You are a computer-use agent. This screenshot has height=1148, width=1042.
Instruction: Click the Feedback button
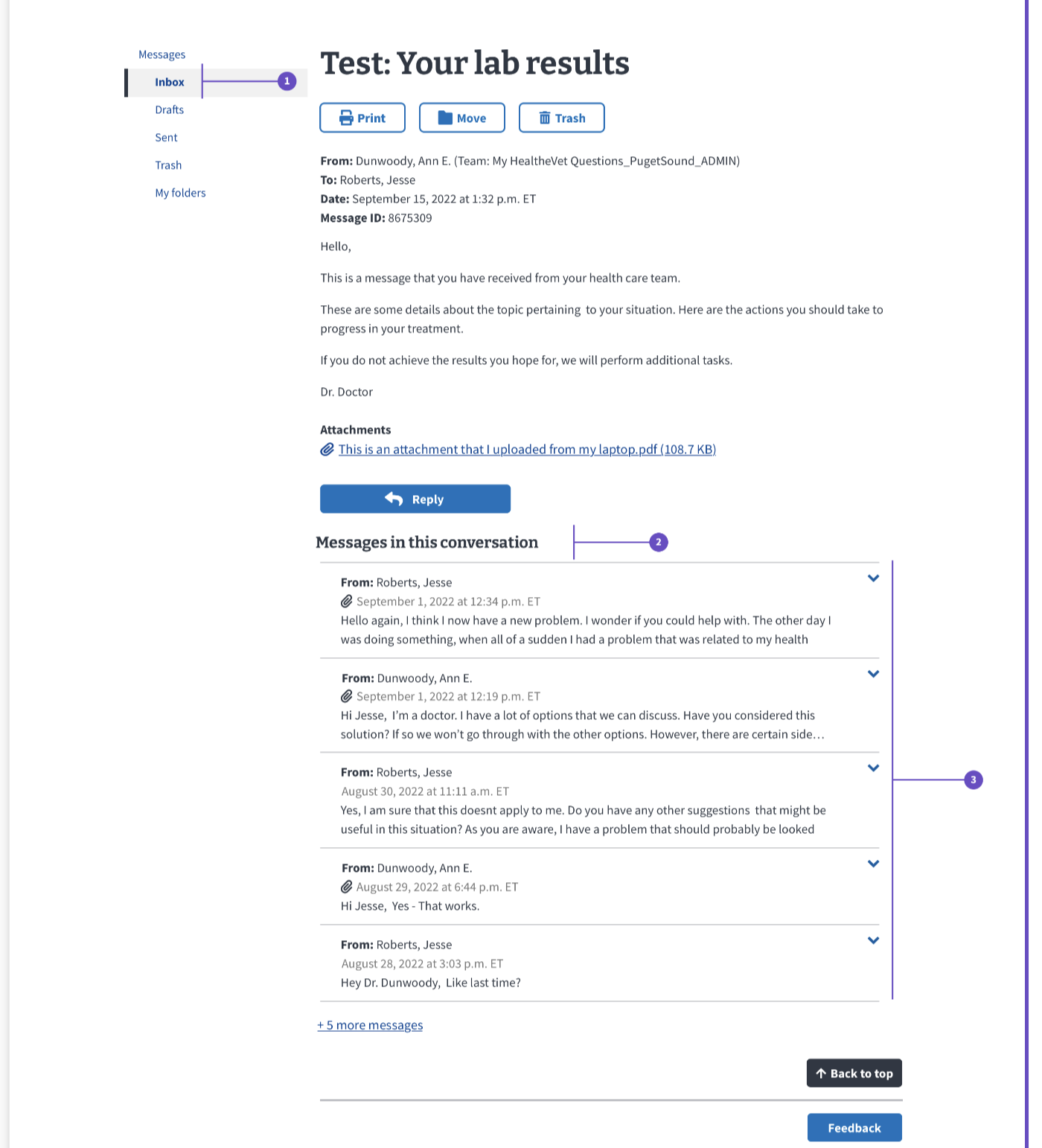pos(854,1127)
